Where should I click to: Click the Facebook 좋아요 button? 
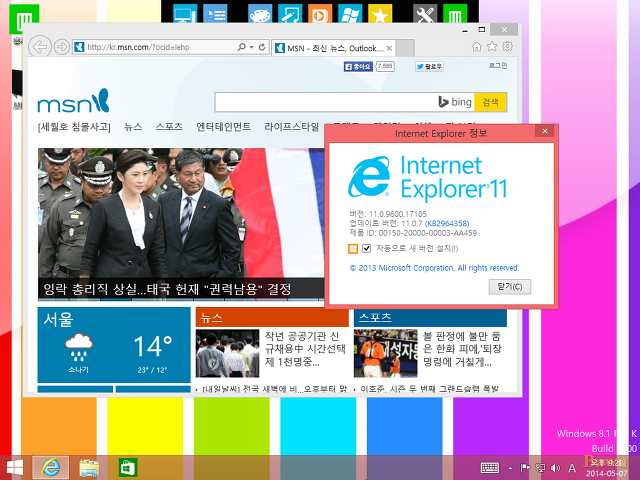click(x=358, y=67)
